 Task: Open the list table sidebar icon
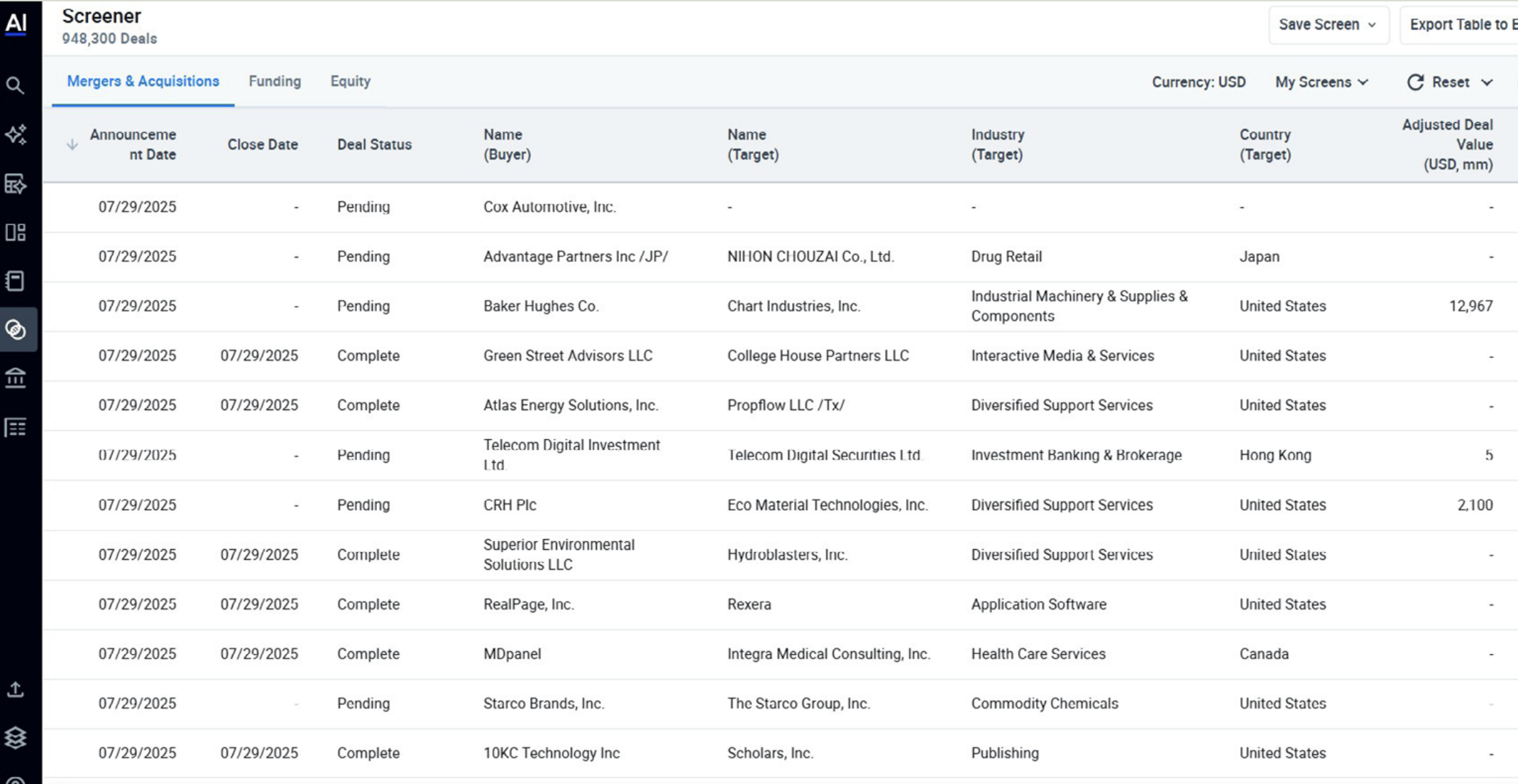16,428
